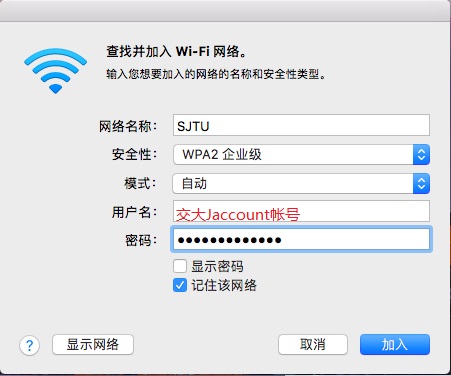Click into the 用户名 username field

(301, 211)
